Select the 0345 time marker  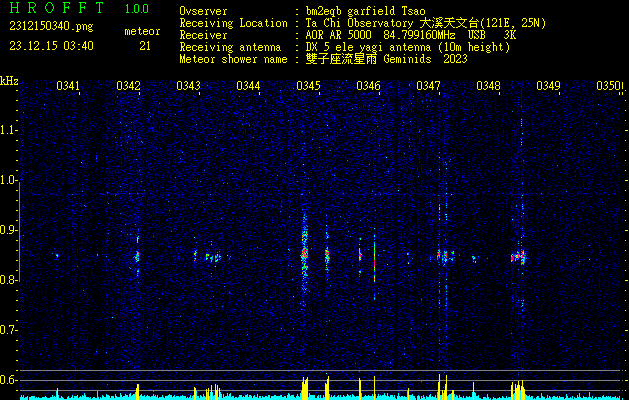pyautogui.click(x=308, y=87)
